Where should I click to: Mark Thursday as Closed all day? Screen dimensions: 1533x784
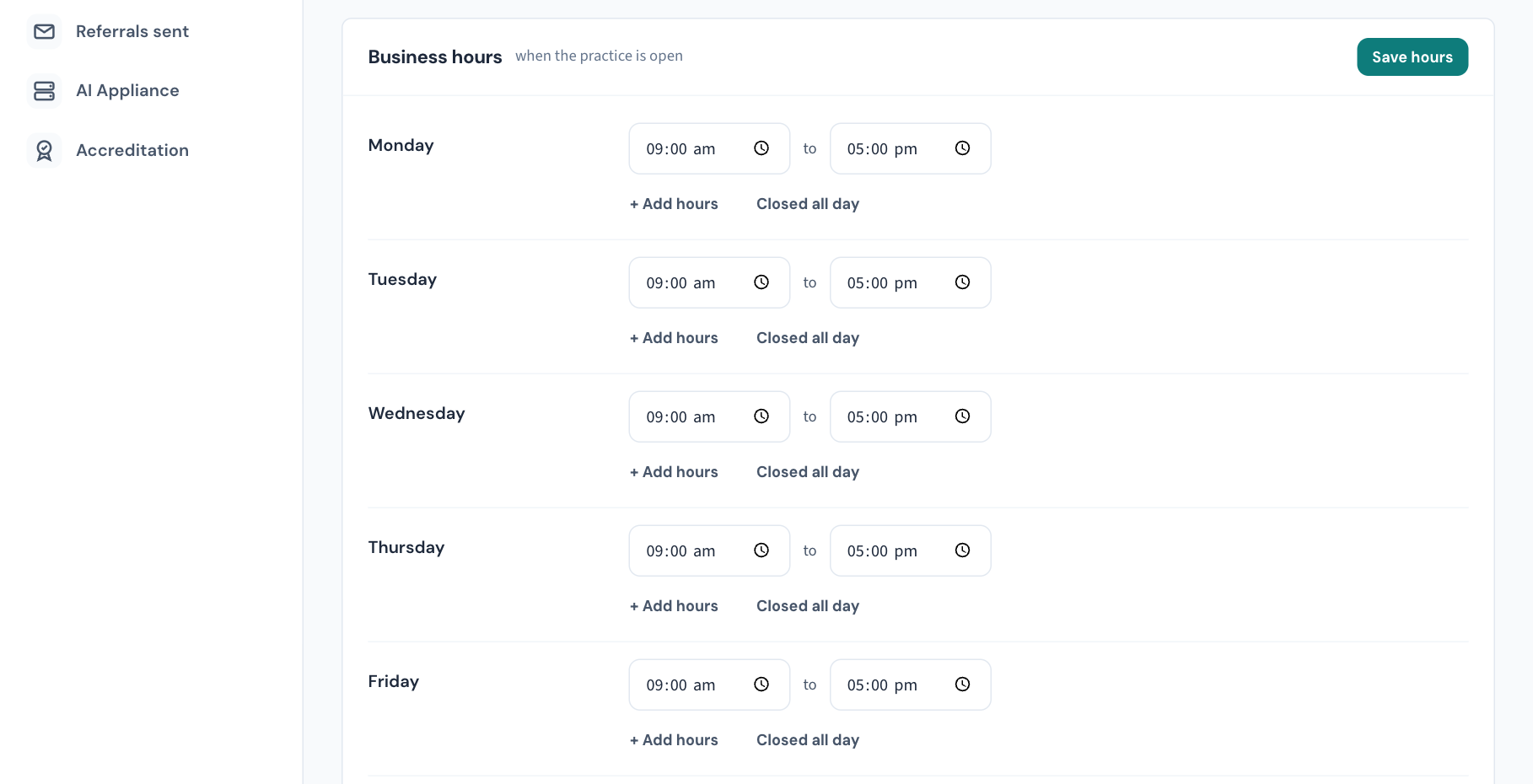click(x=808, y=606)
